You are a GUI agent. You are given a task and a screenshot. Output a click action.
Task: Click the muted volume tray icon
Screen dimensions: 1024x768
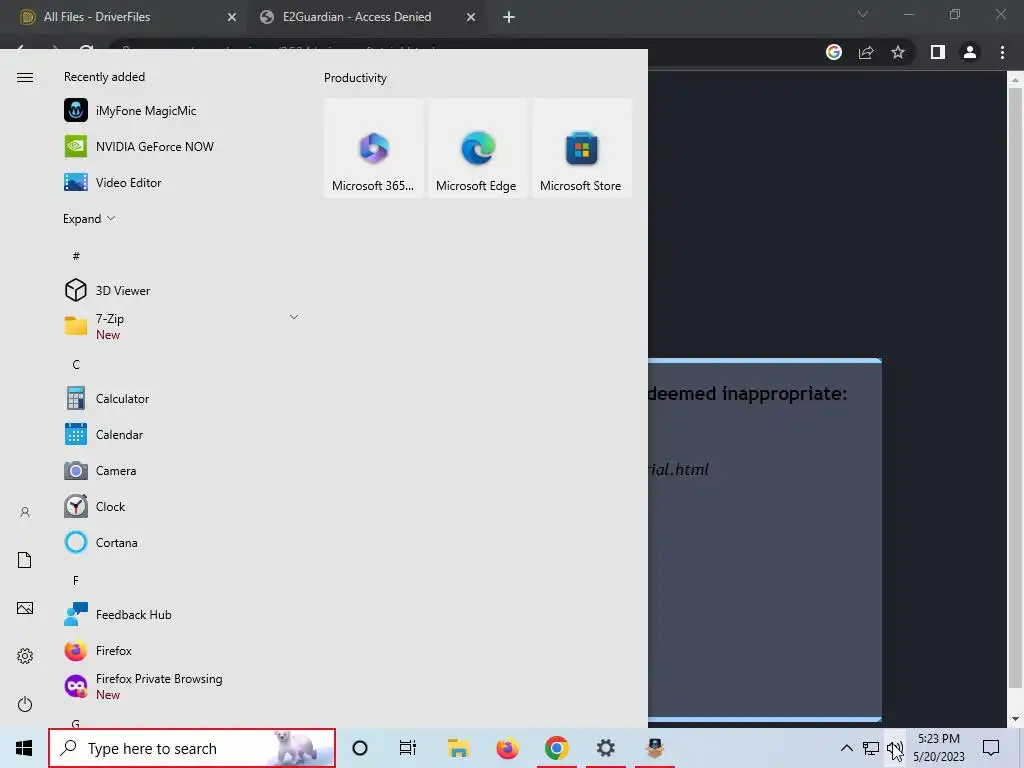895,750
